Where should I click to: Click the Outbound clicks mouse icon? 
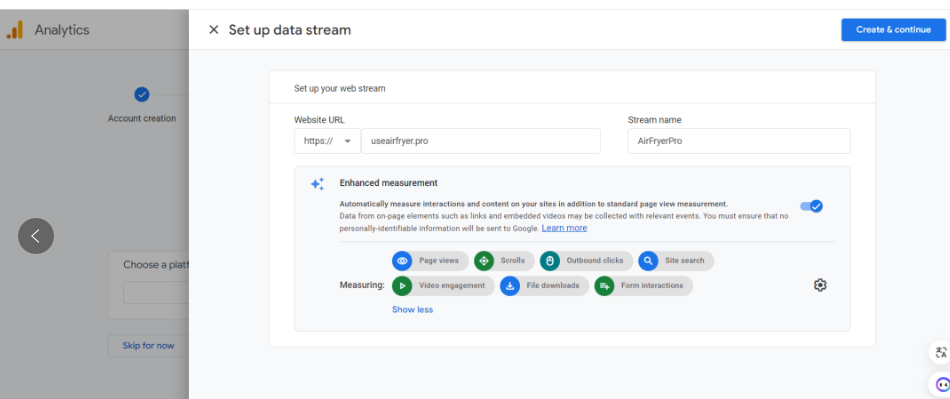550,261
